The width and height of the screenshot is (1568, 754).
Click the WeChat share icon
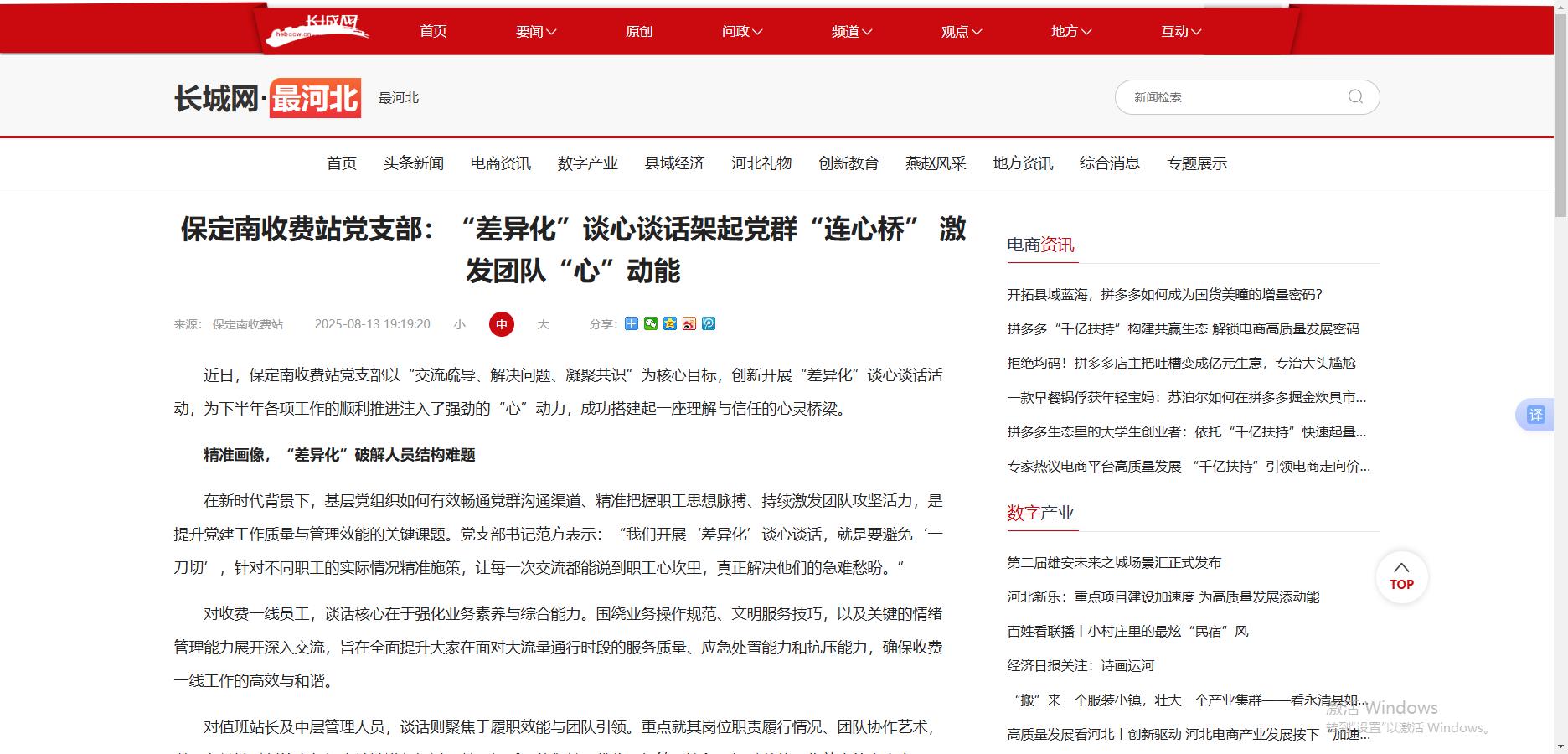click(651, 324)
